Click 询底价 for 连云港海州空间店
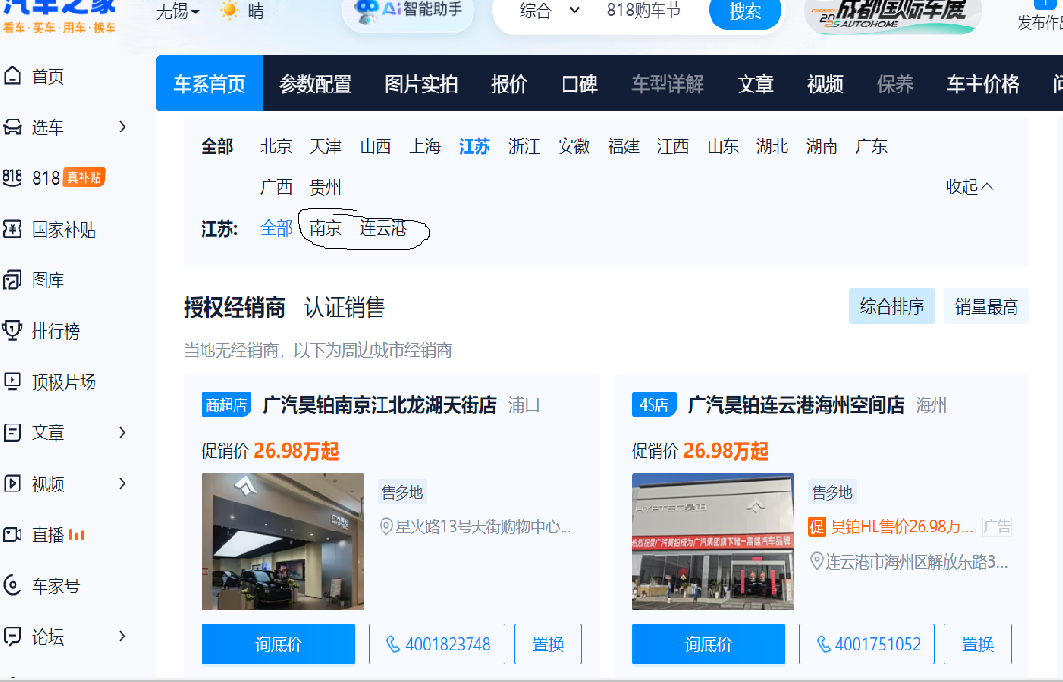This screenshot has height=682, width=1063. (x=708, y=644)
